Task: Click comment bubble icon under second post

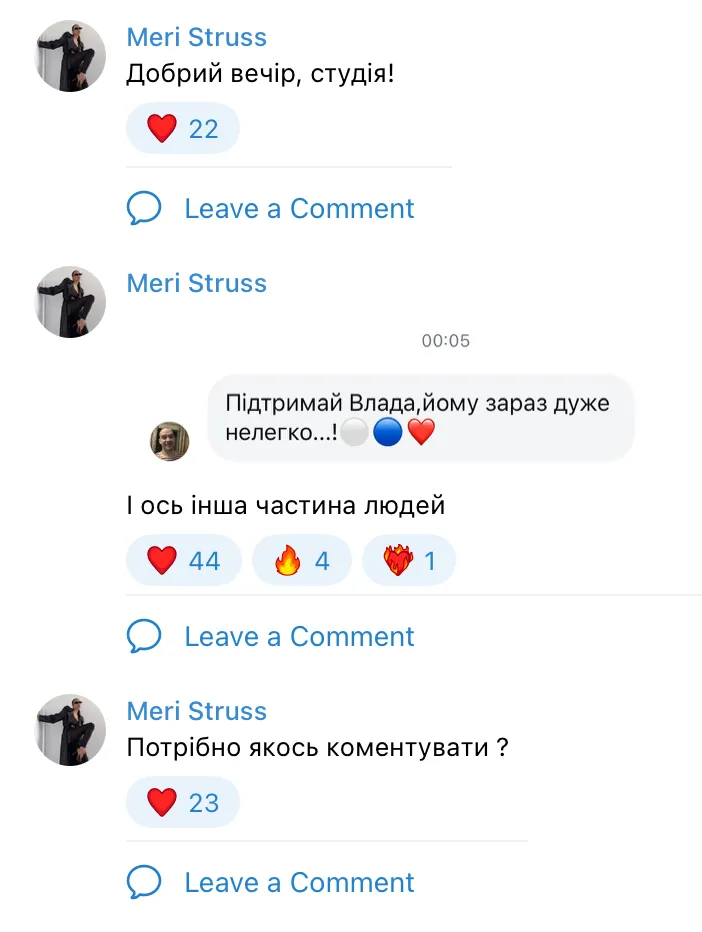Action: pyautogui.click(x=145, y=637)
